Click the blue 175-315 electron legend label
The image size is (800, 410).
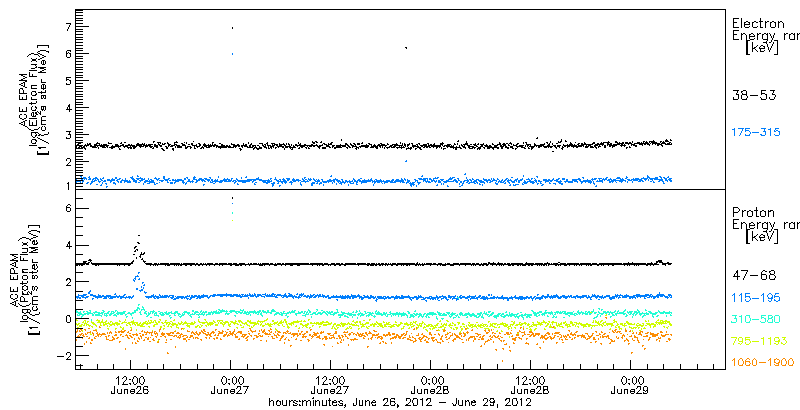[756, 133]
